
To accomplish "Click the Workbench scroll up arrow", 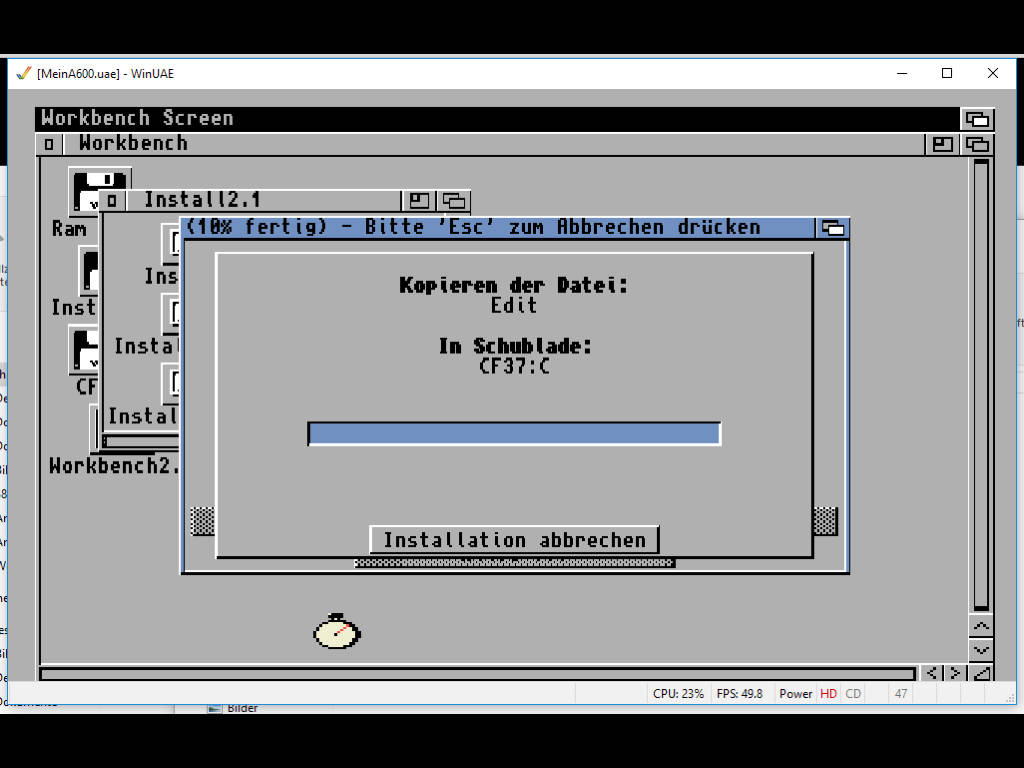I will point(981,627).
